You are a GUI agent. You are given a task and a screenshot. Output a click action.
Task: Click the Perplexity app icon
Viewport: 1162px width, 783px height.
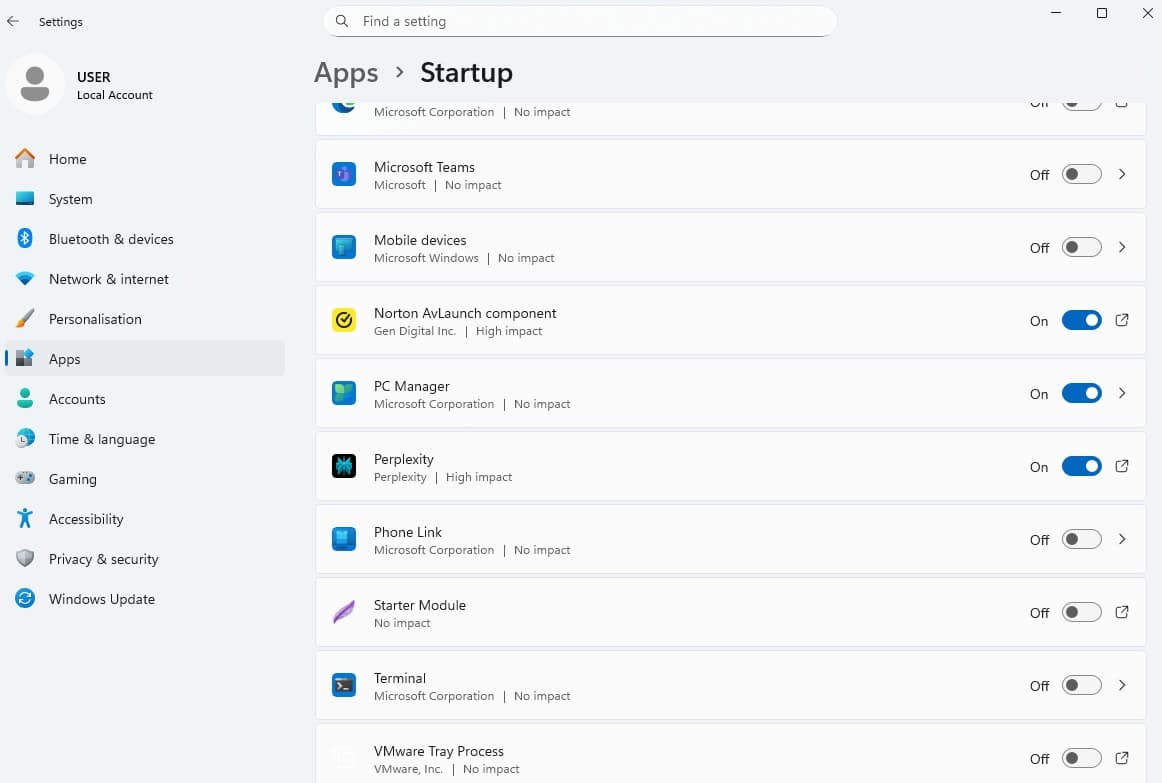pyautogui.click(x=344, y=466)
